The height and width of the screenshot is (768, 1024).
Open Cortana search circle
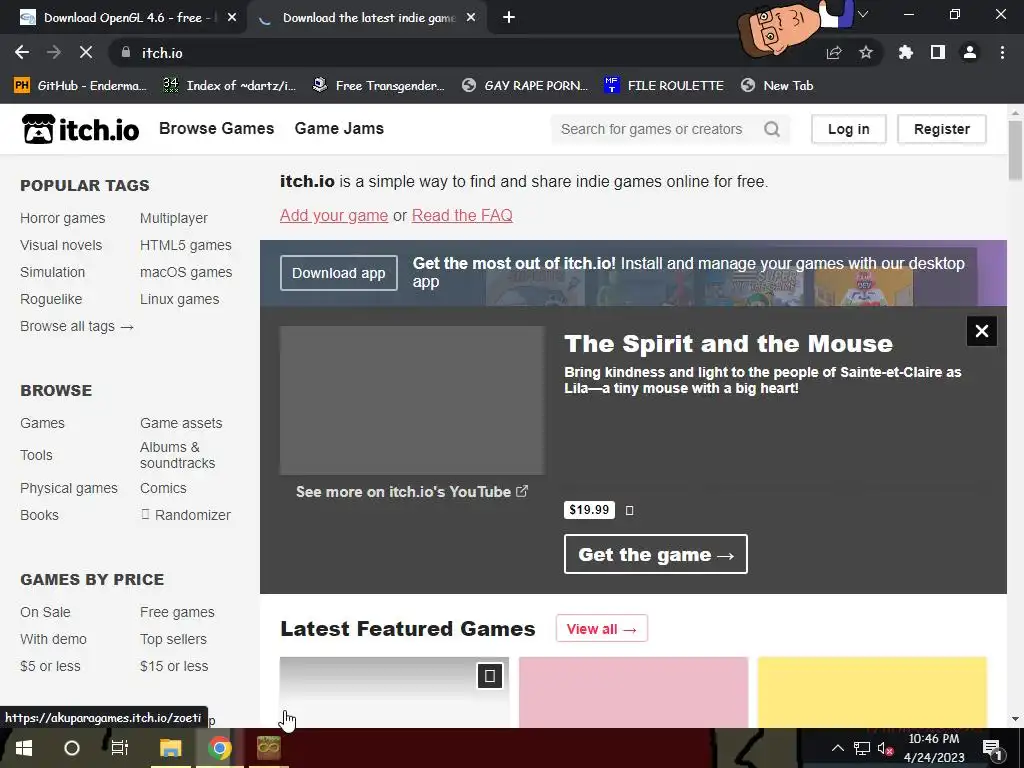pyautogui.click(x=72, y=748)
